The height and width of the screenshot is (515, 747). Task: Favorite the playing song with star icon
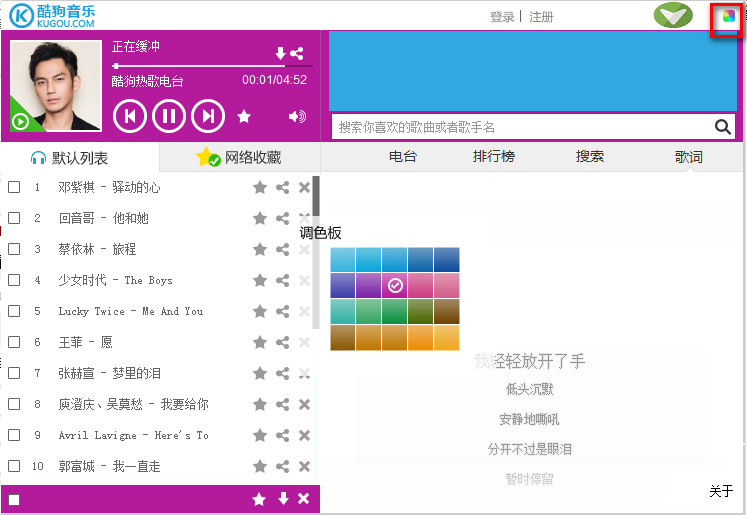point(244,116)
